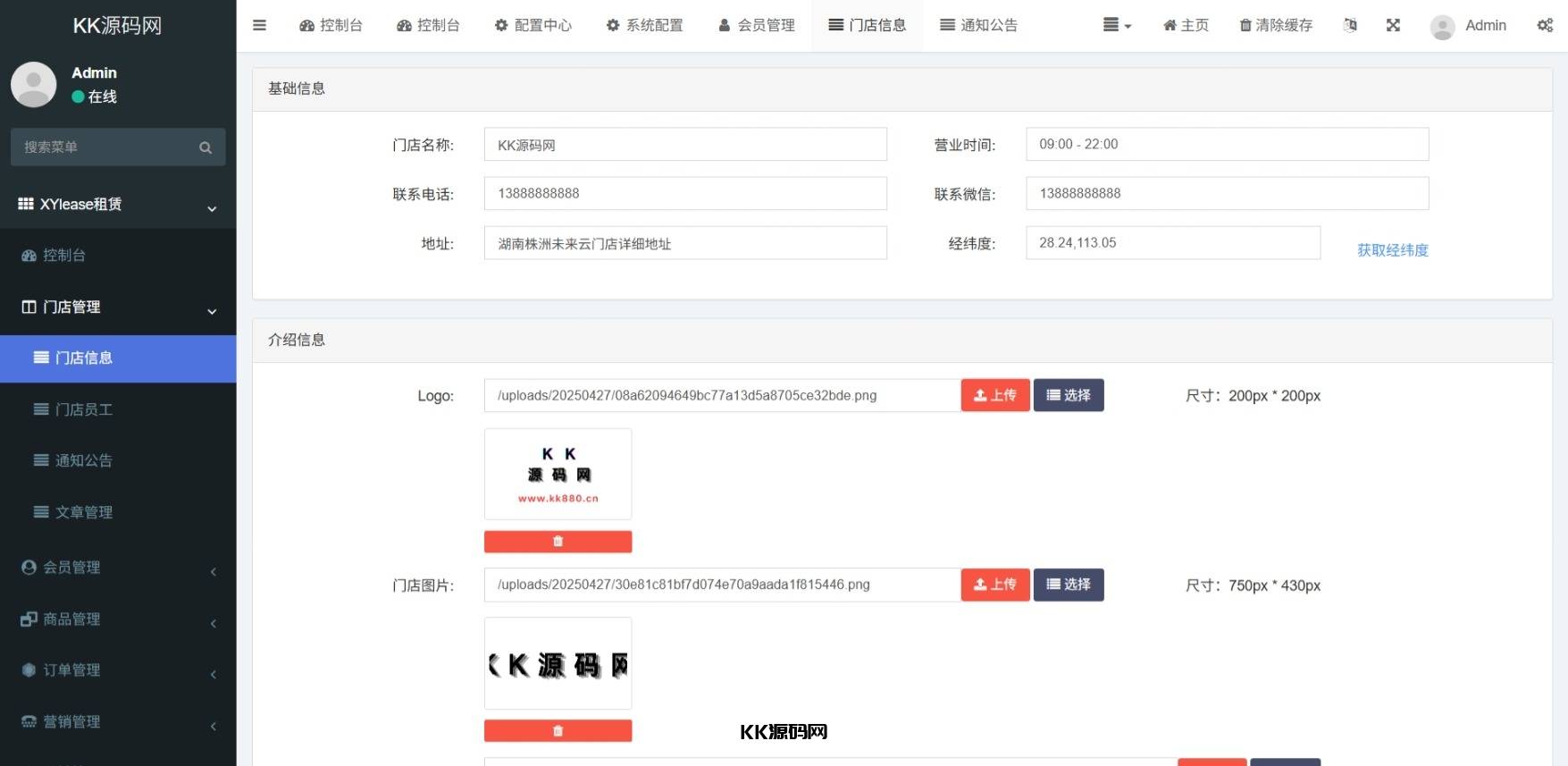Click the 门店图片 file path field
Image resolution: width=1568 pixels, height=766 pixels.
(722, 585)
